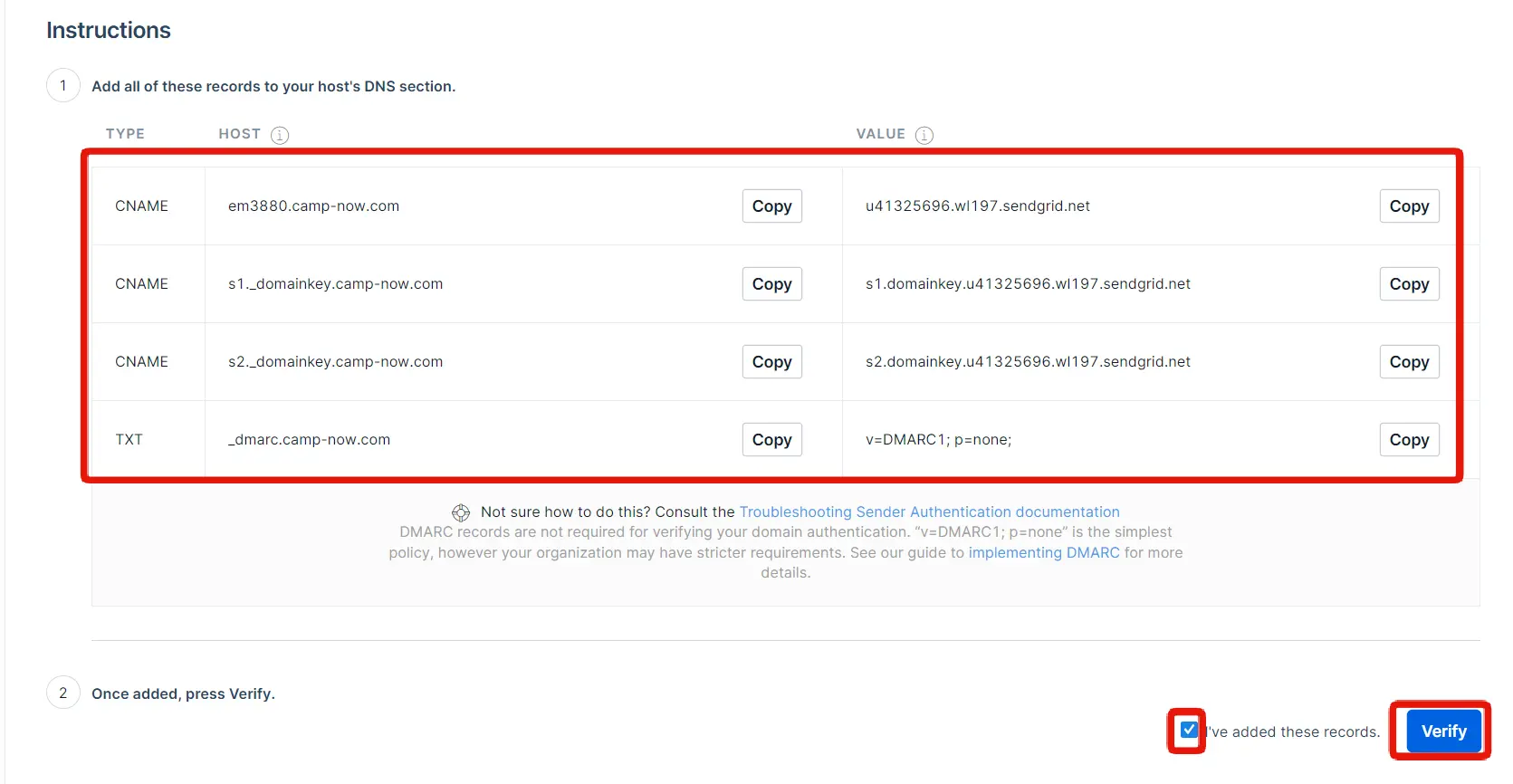
Task: Copy the s1._domainkey.camp-now.com host
Action: [x=771, y=284]
